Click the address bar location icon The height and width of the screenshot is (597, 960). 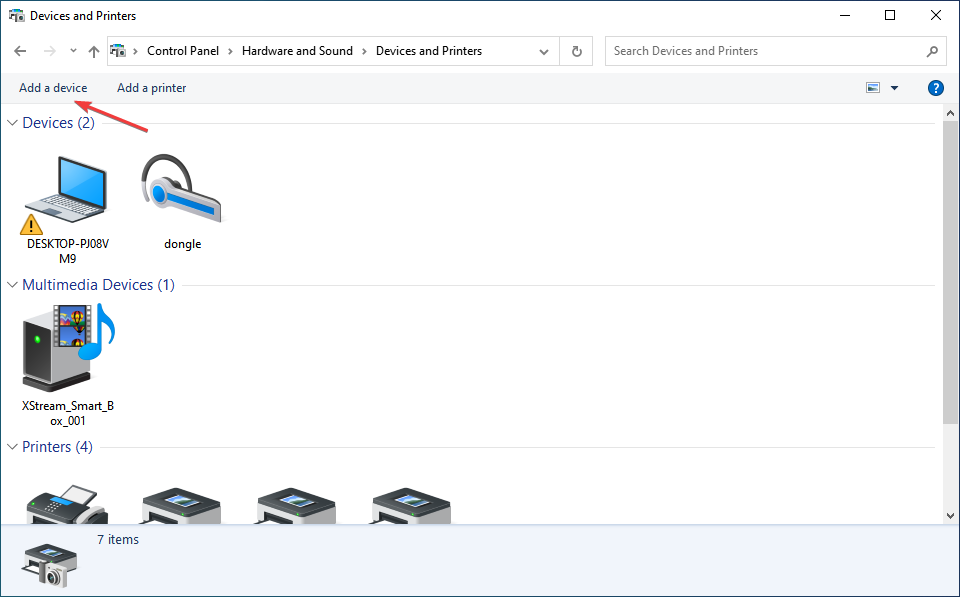point(118,51)
